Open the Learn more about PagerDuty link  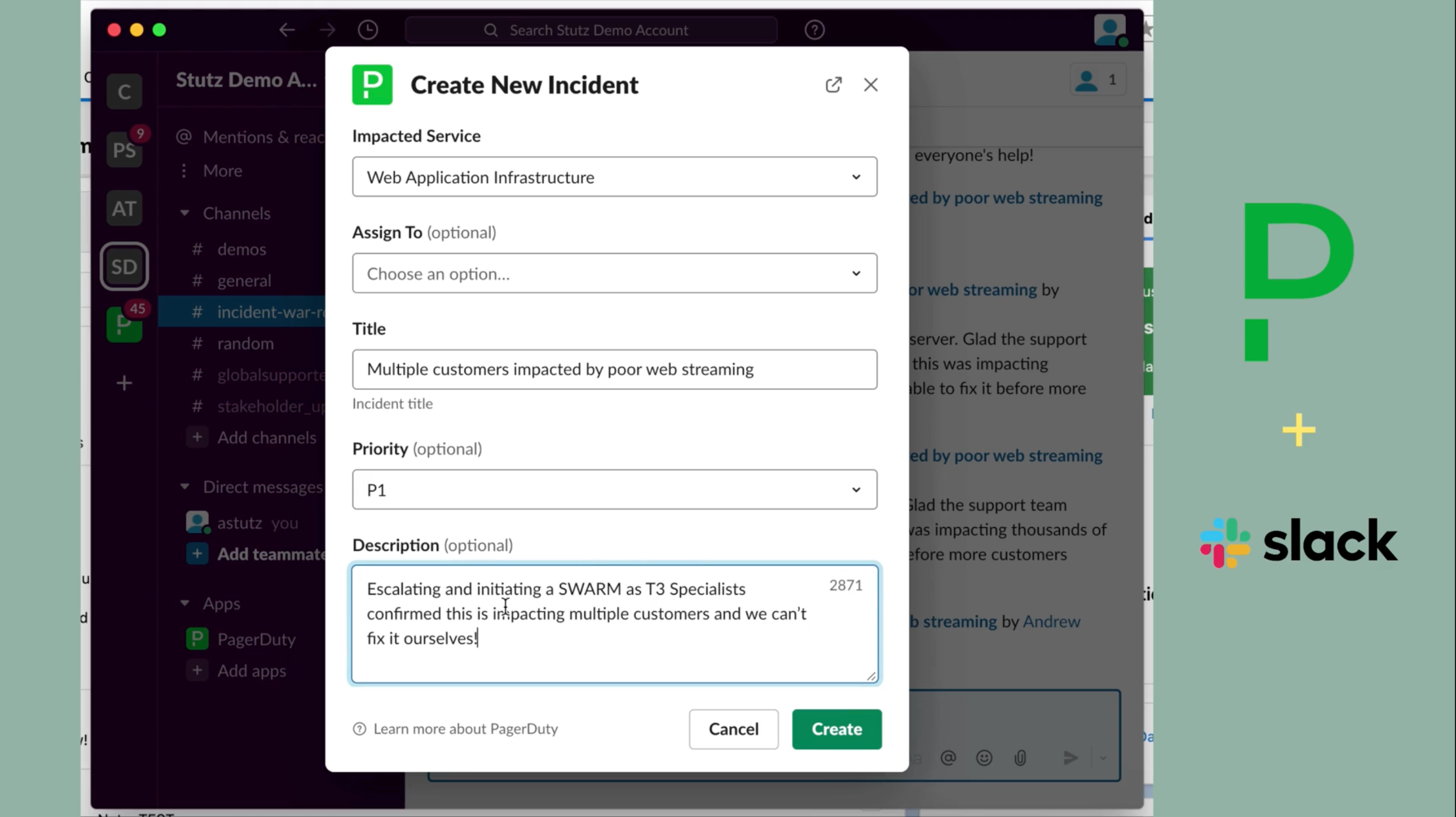point(465,729)
